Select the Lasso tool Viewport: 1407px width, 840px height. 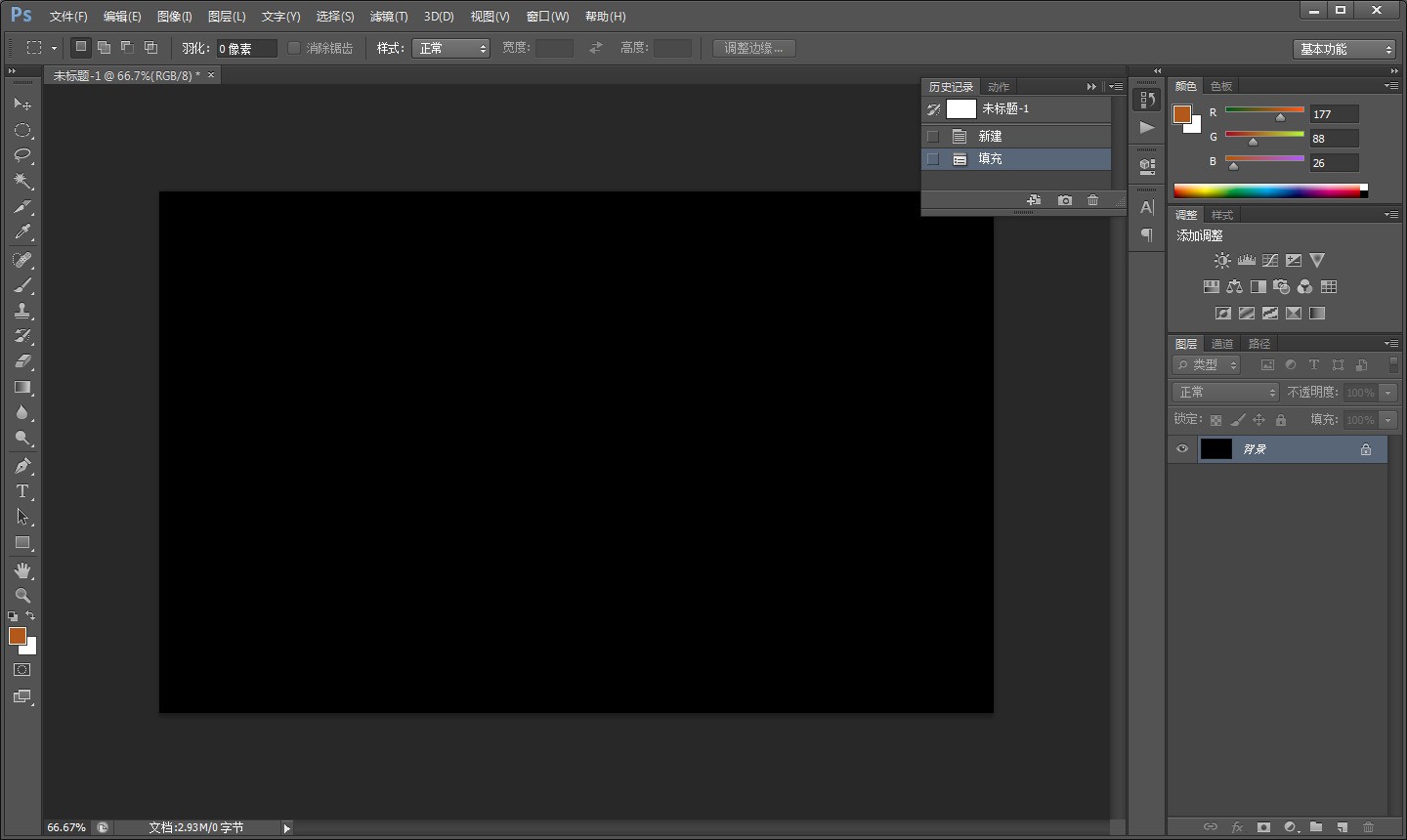(x=22, y=155)
